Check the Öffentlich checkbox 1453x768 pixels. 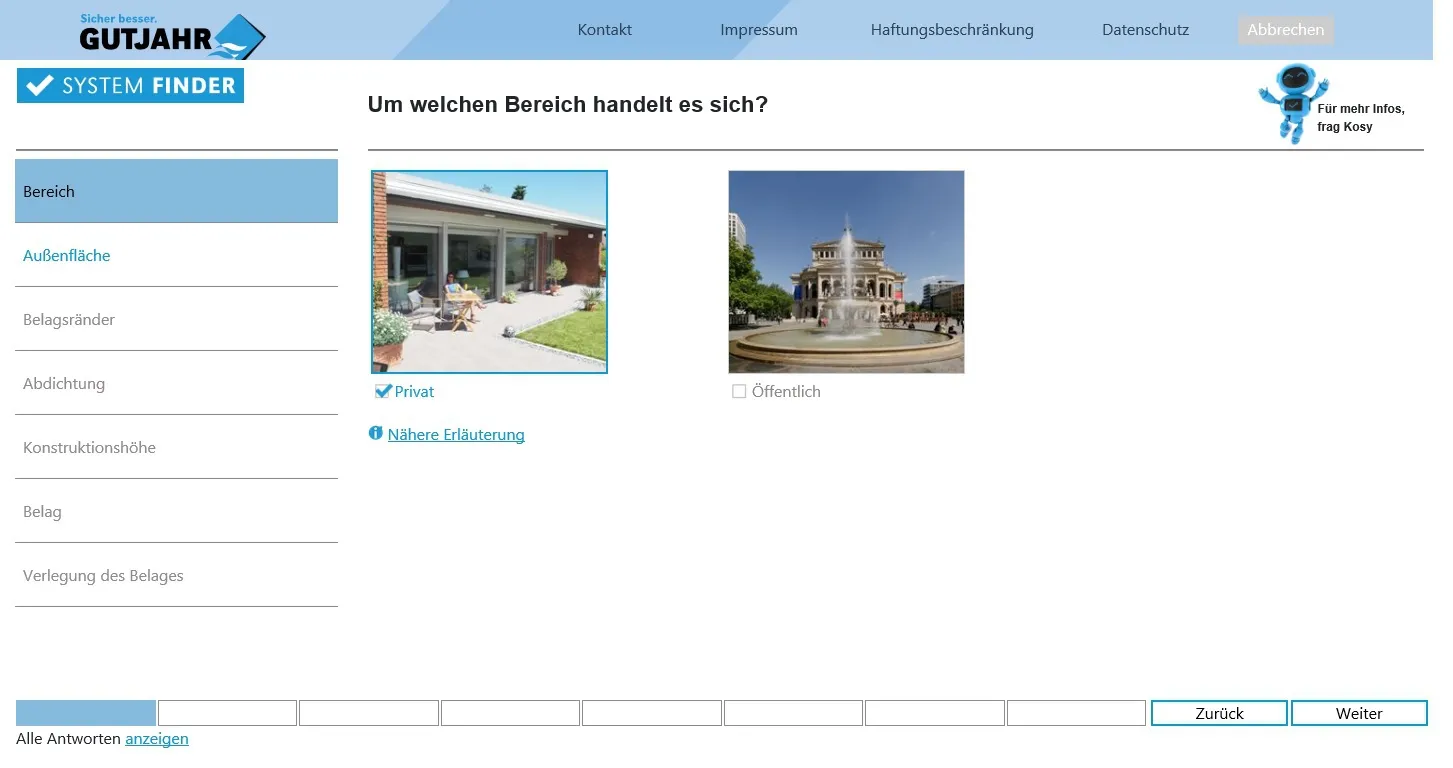pyautogui.click(x=739, y=391)
